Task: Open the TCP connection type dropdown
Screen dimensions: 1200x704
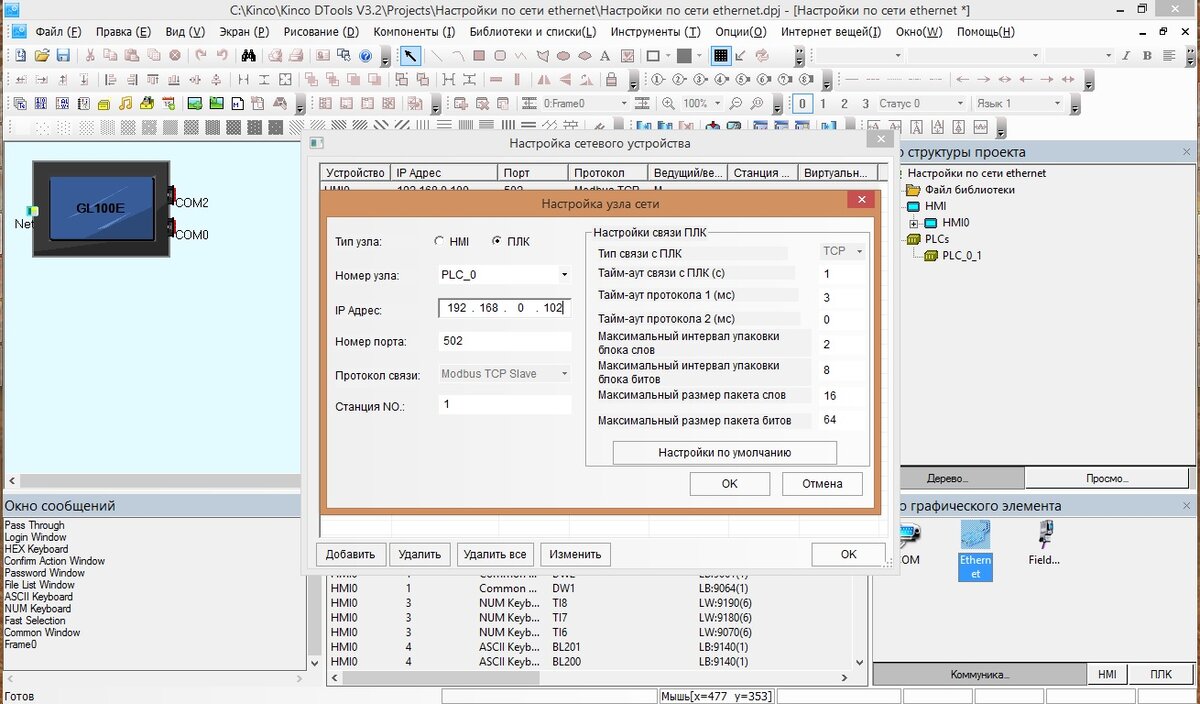Action: click(859, 252)
